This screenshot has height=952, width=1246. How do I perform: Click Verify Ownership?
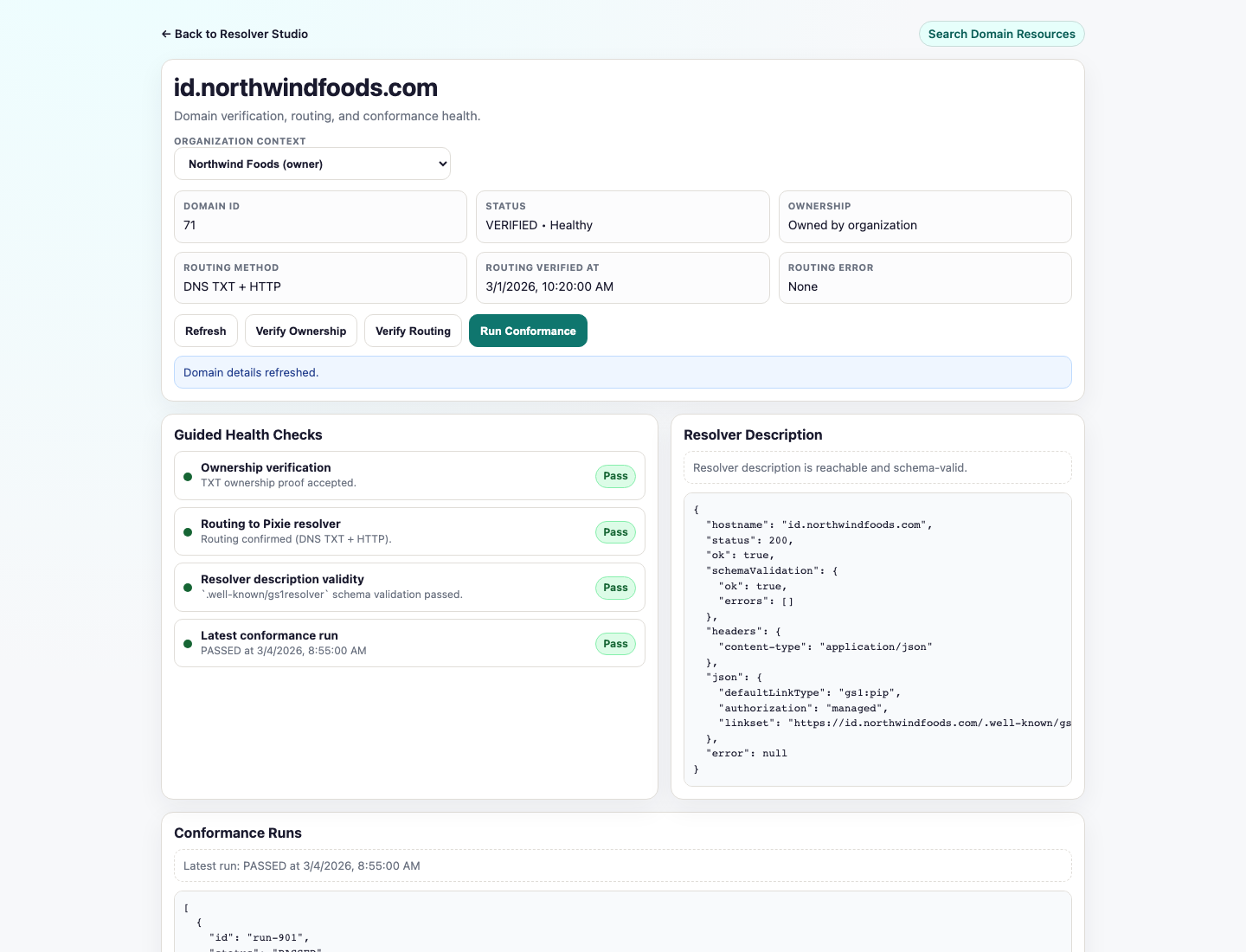point(300,331)
